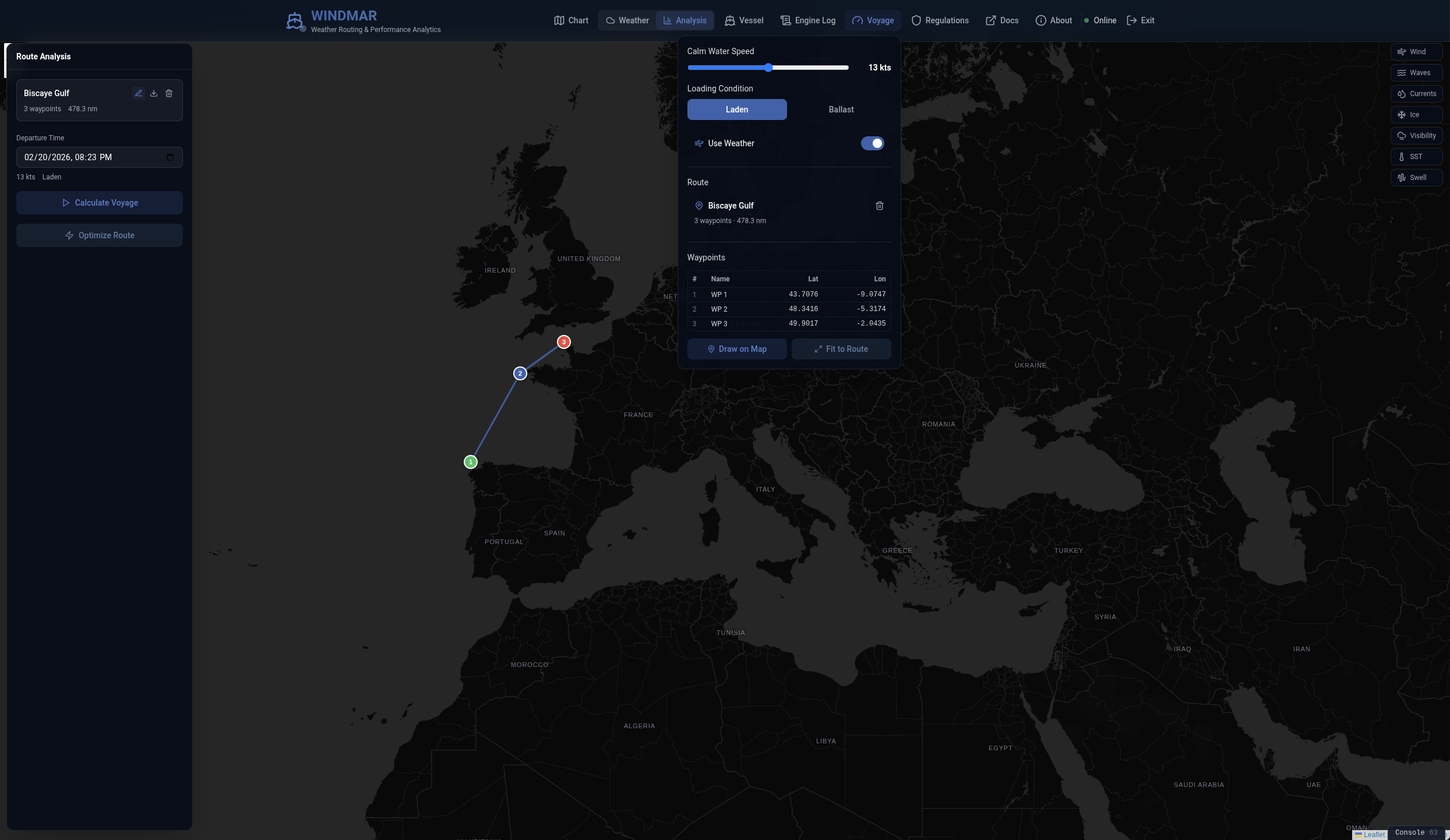Toggle the Wind map layer
This screenshot has height=840, width=1450.
coord(1416,52)
